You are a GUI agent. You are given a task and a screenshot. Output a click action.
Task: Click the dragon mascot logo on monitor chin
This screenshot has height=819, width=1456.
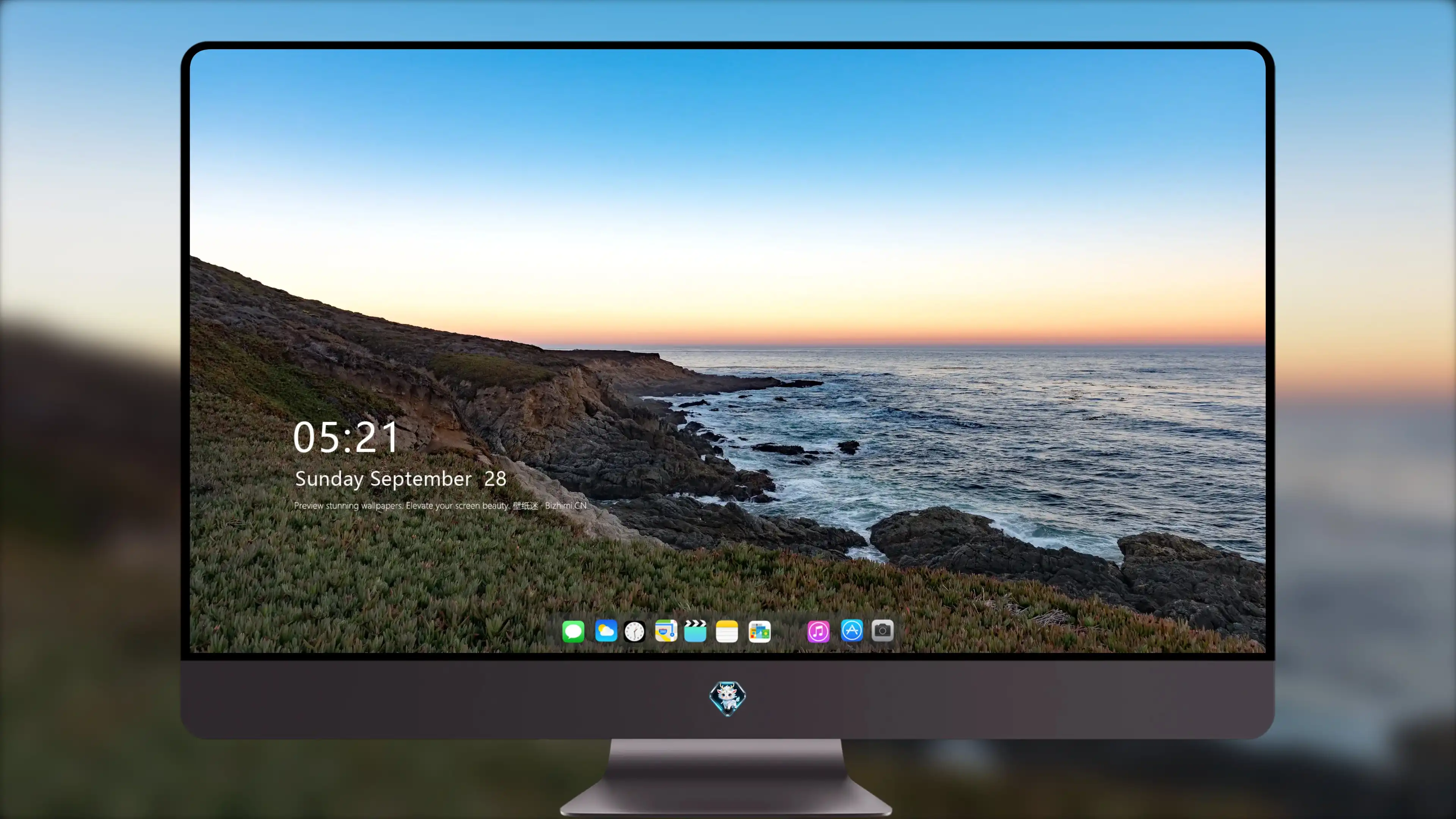pos(728,698)
